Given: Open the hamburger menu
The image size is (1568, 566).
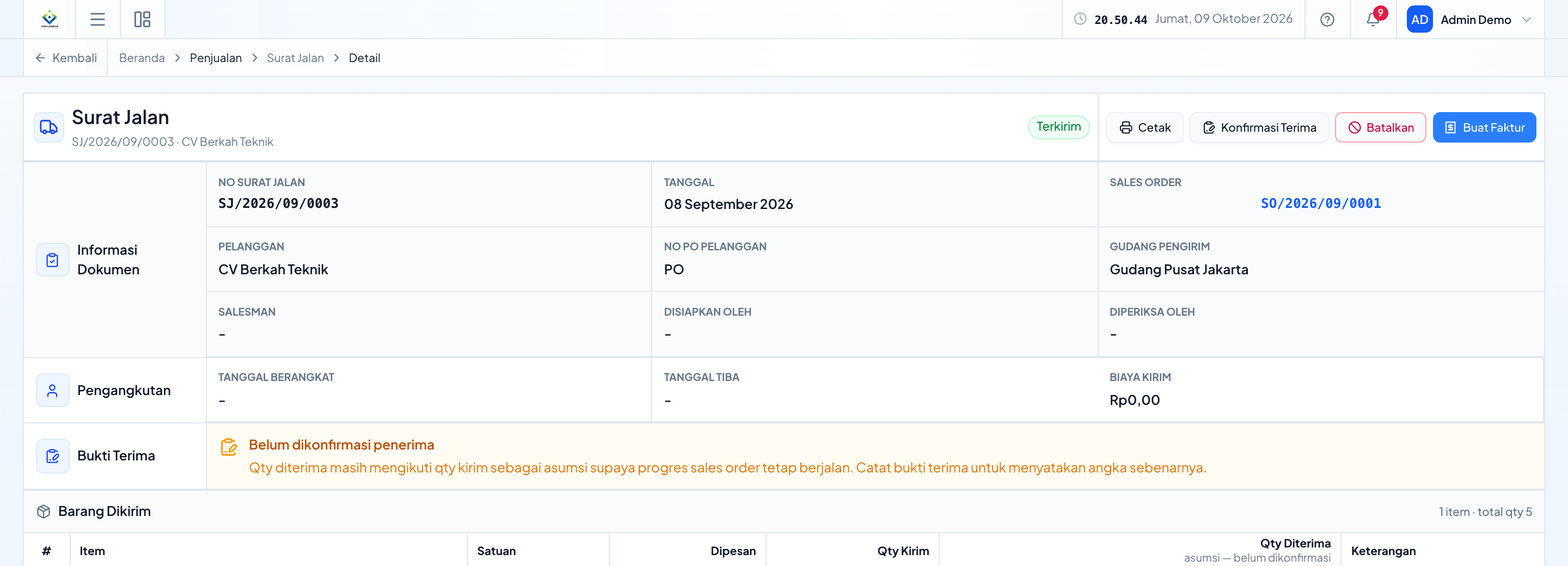Looking at the screenshot, I should pyautogui.click(x=97, y=20).
